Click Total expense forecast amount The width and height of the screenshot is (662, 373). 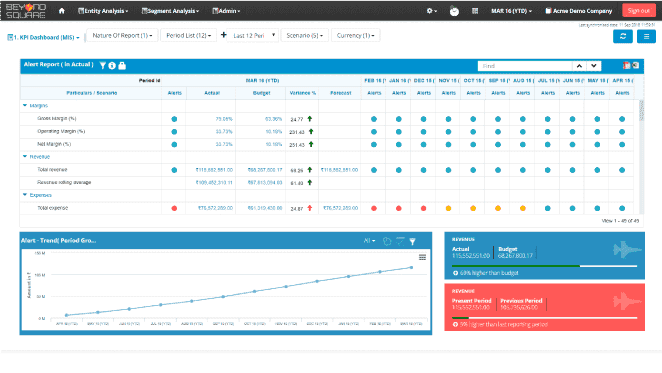click(x=340, y=208)
